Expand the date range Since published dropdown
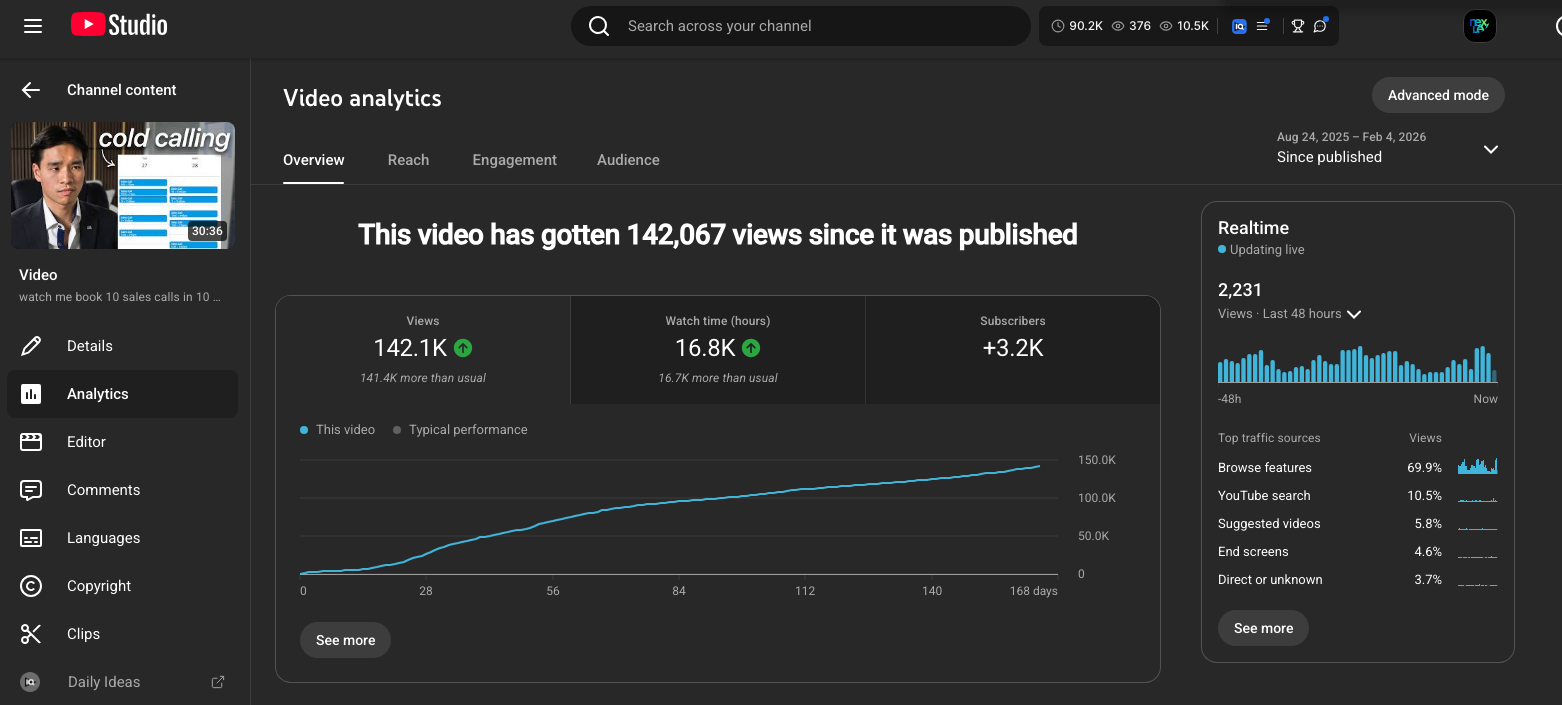The height and width of the screenshot is (705, 1562). click(x=1490, y=148)
